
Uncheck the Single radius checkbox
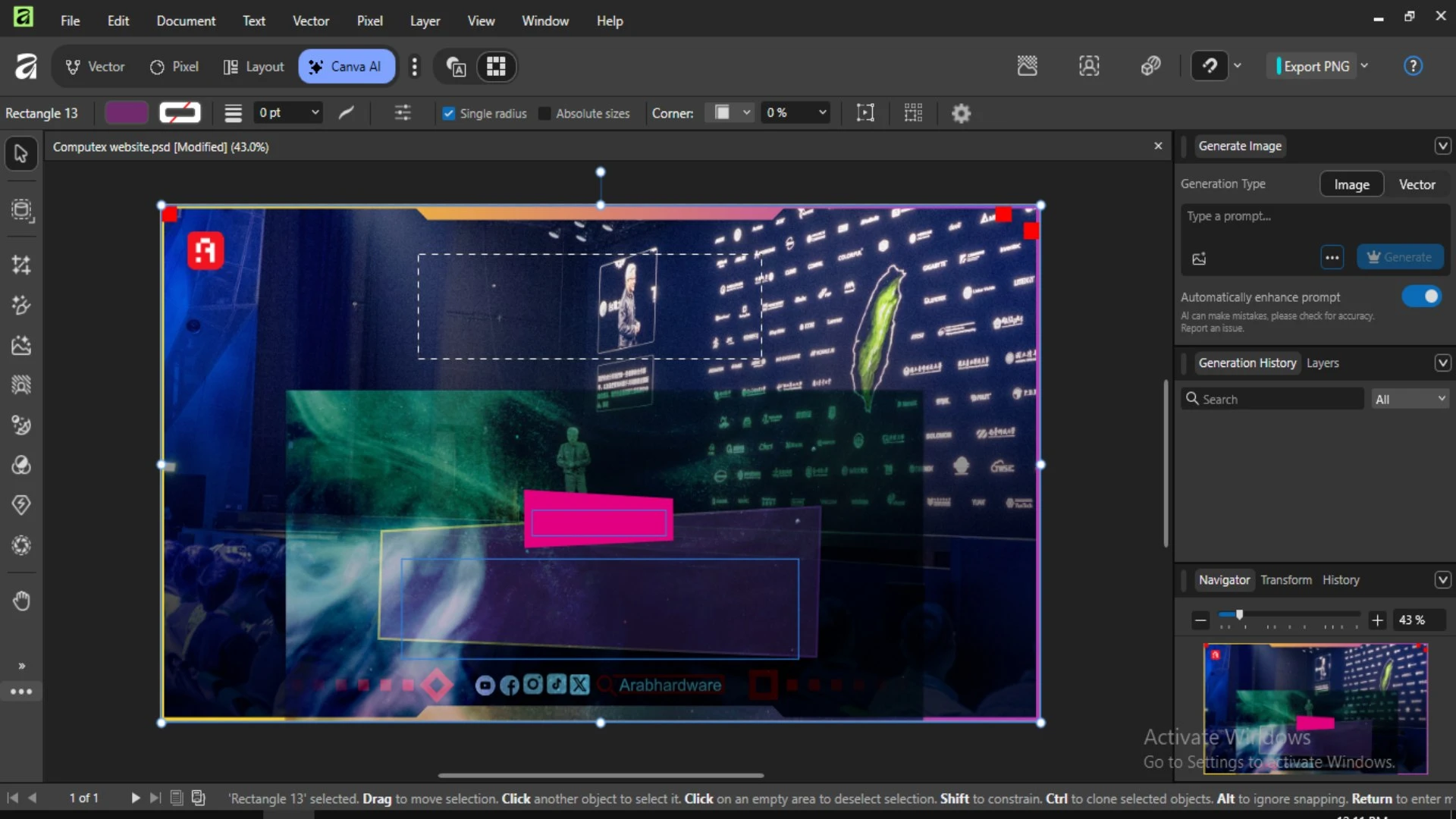click(449, 113)
